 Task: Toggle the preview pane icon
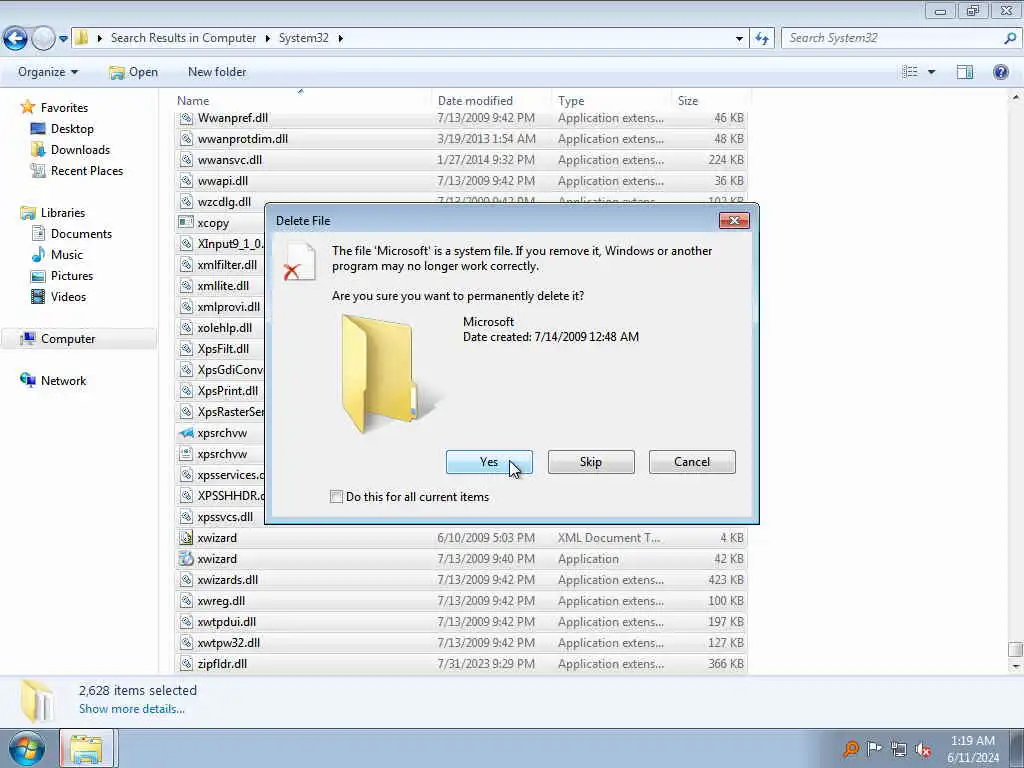(965, 72)
